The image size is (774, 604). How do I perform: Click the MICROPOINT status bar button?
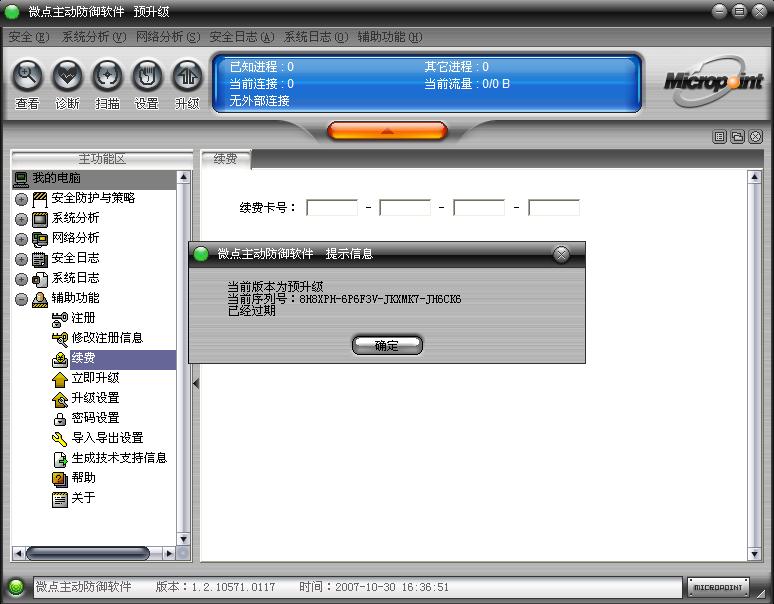point(718,587)
